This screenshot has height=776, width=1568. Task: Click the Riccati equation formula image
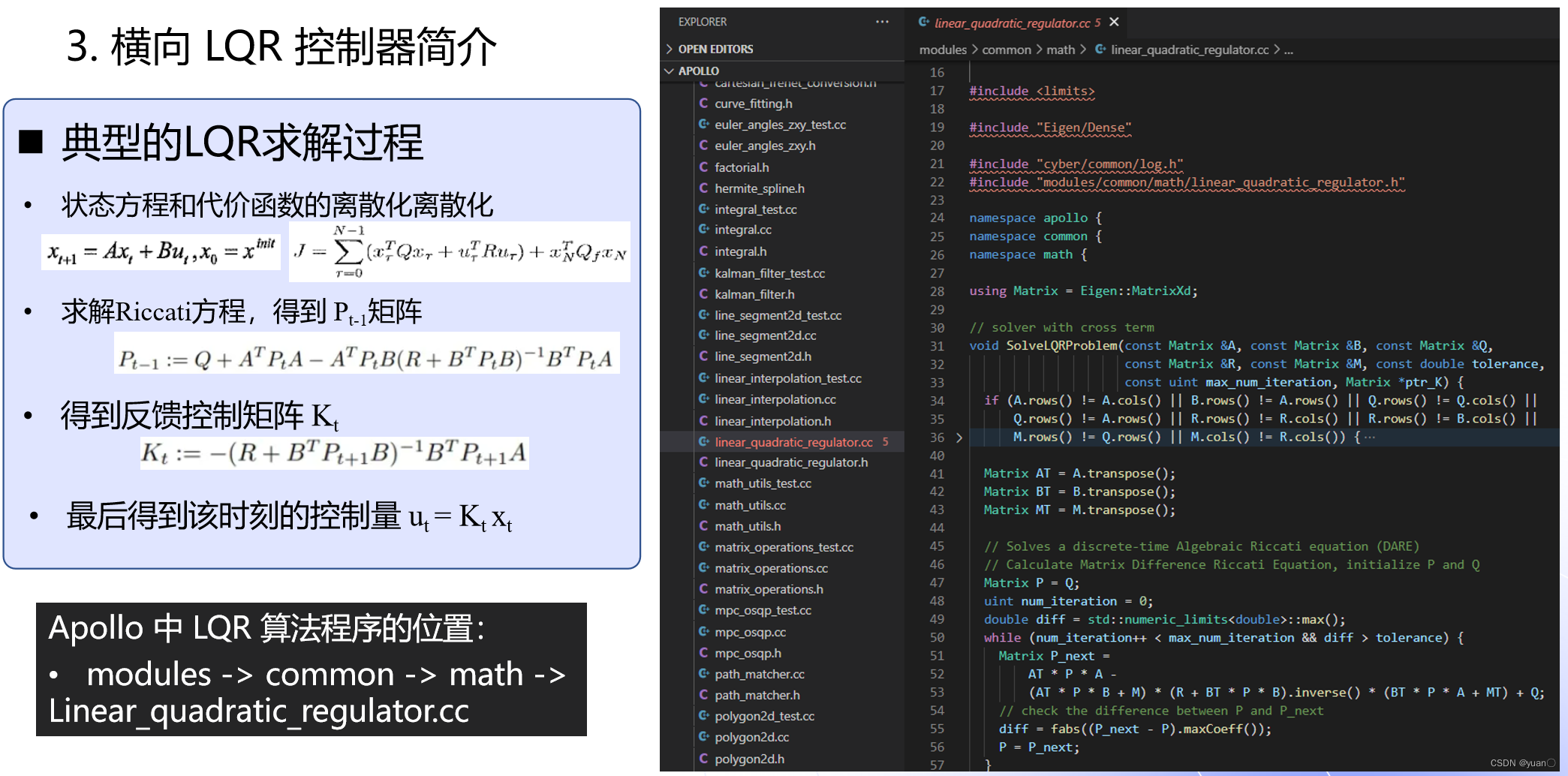(367, 353)
